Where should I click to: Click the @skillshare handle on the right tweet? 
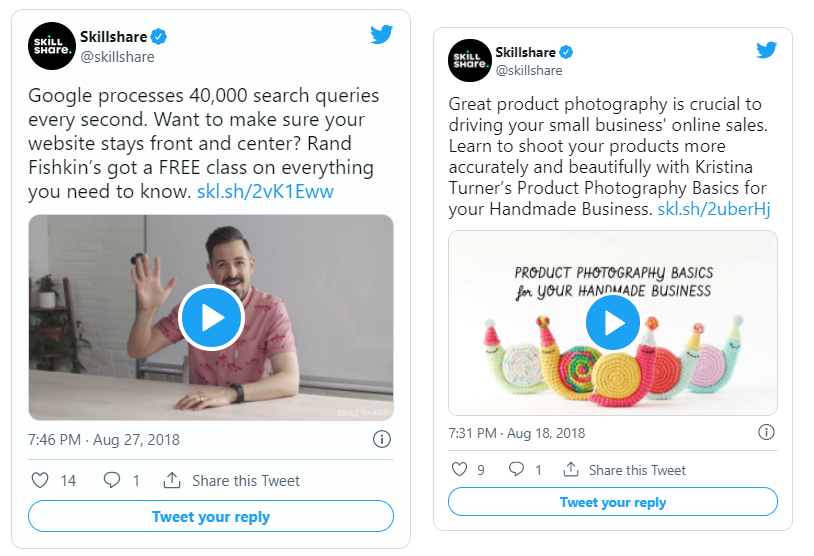(x=528, y=71)
